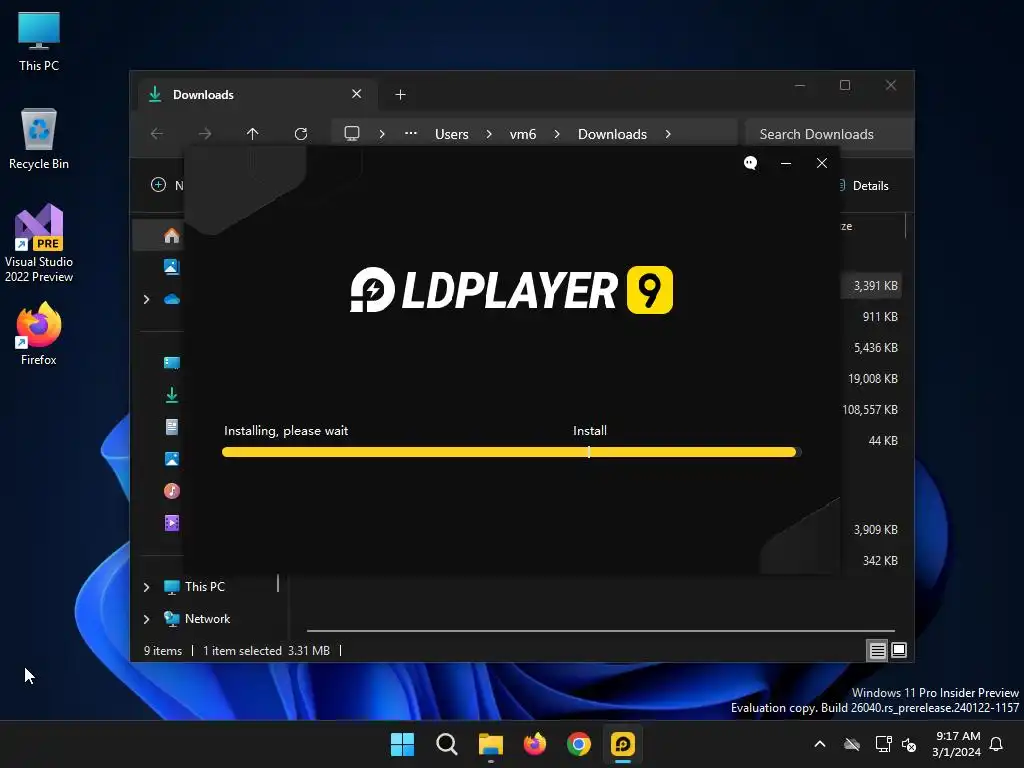Open Videos in the Explorer sidebar
This screenshot has width=1024, height=768.
point(172,522)
